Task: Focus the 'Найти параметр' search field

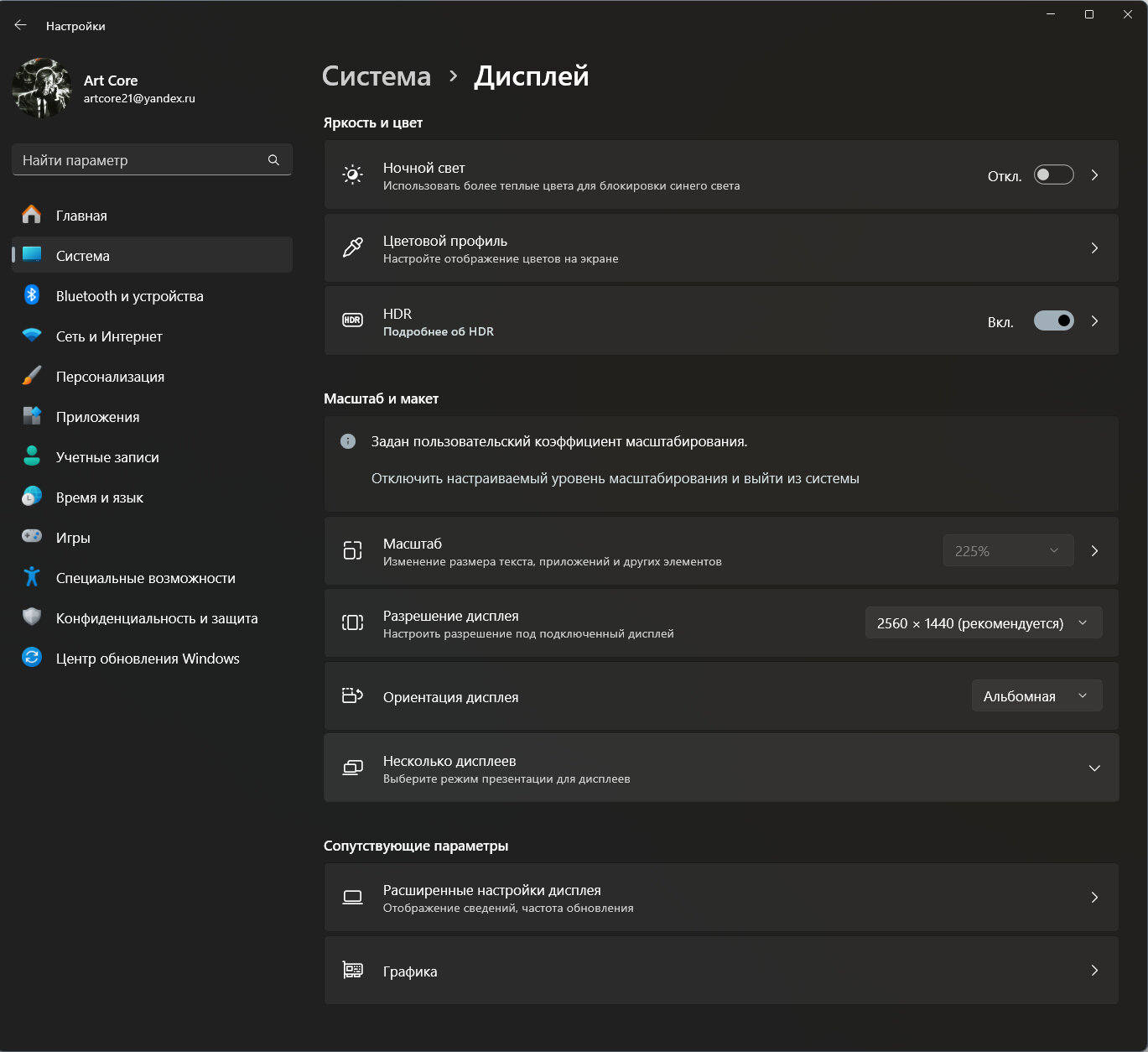Action: click(152, 159)
